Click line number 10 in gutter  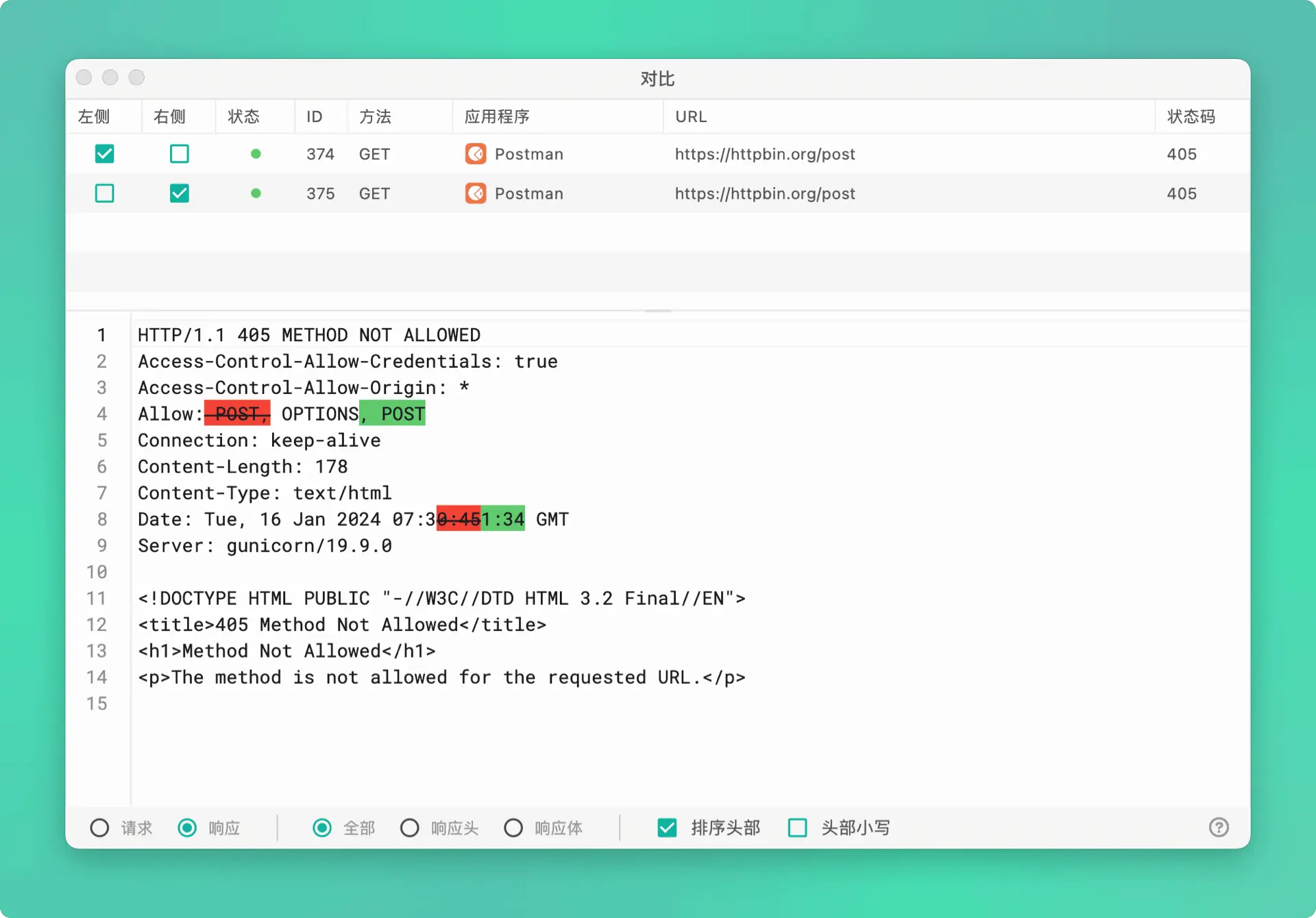pyautogui.click(x=97, y=572)
